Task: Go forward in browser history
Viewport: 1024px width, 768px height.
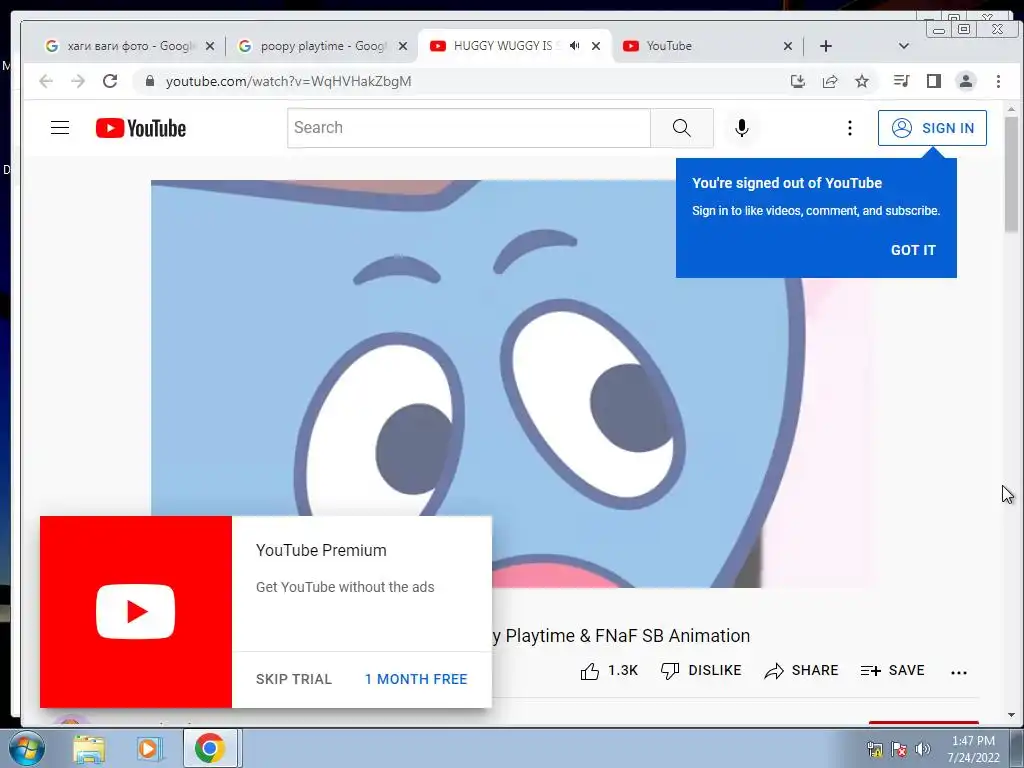Action: coord(78,81)
